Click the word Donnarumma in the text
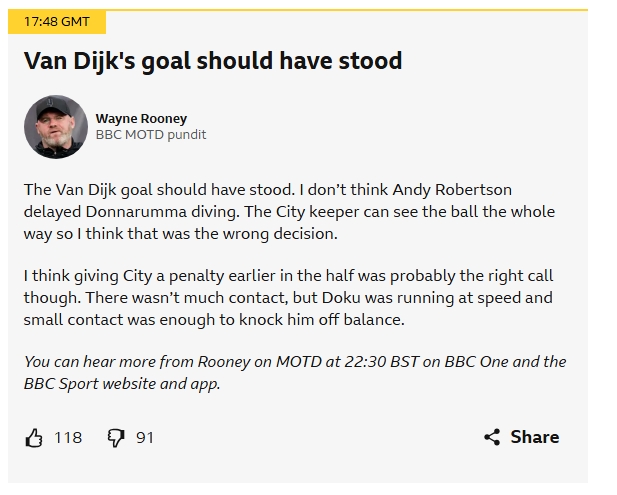Viewport: 617px width, 495px height. pyautogui.click(x=136, y=212)
